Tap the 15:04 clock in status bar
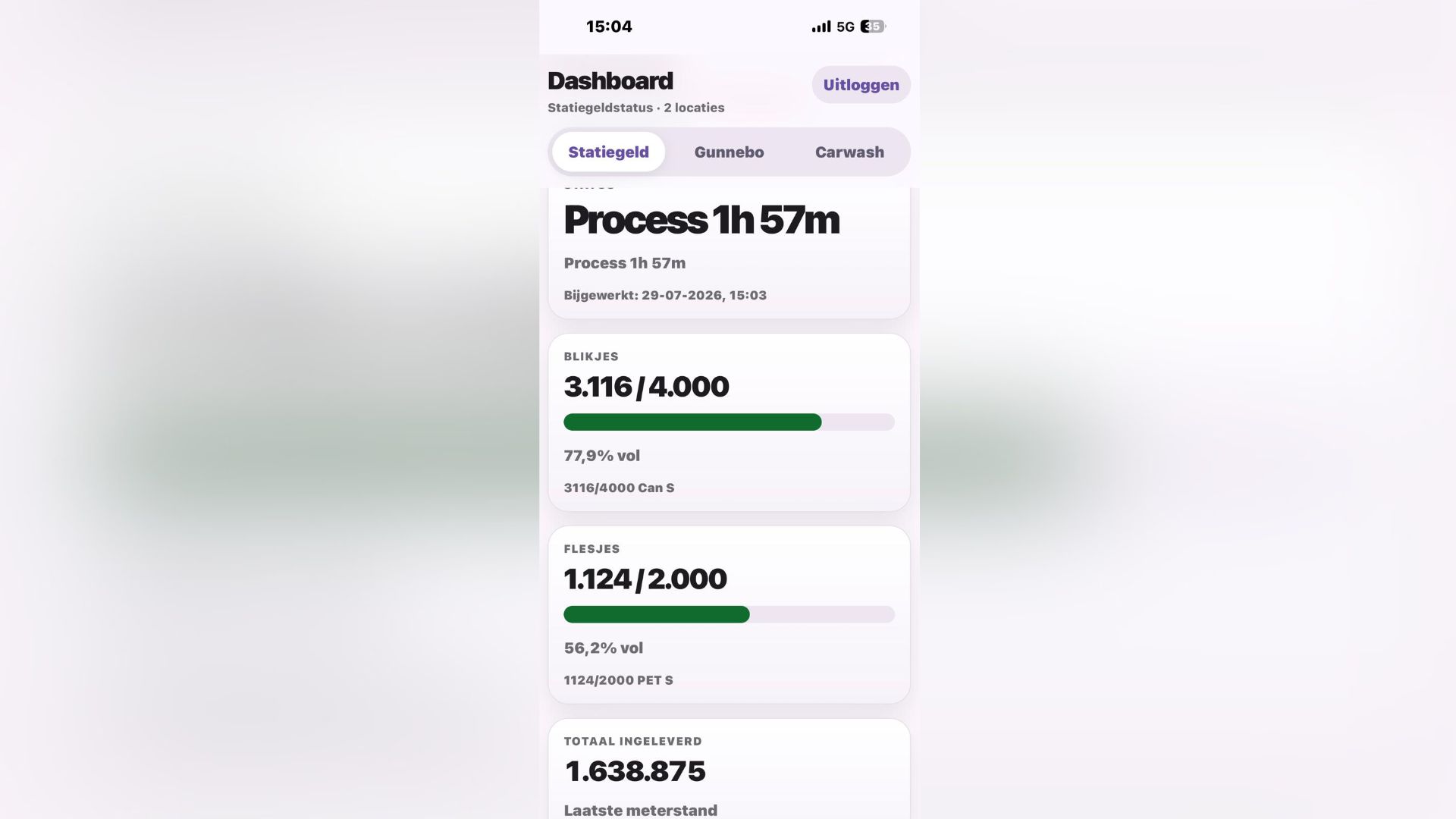The width and height of the screenshot is (1456, 819). coord(609,27)
